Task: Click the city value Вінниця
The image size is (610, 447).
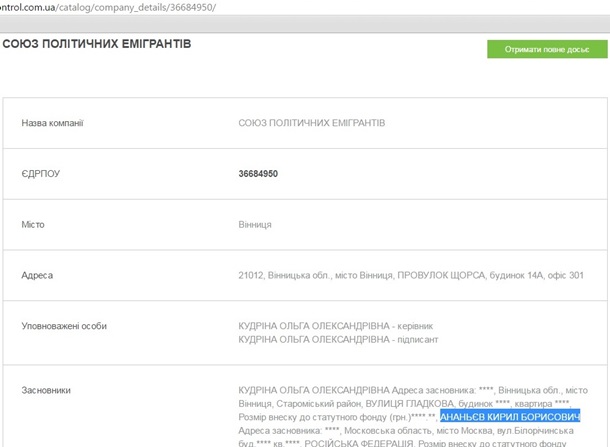Action: click(x=255, y=225)
